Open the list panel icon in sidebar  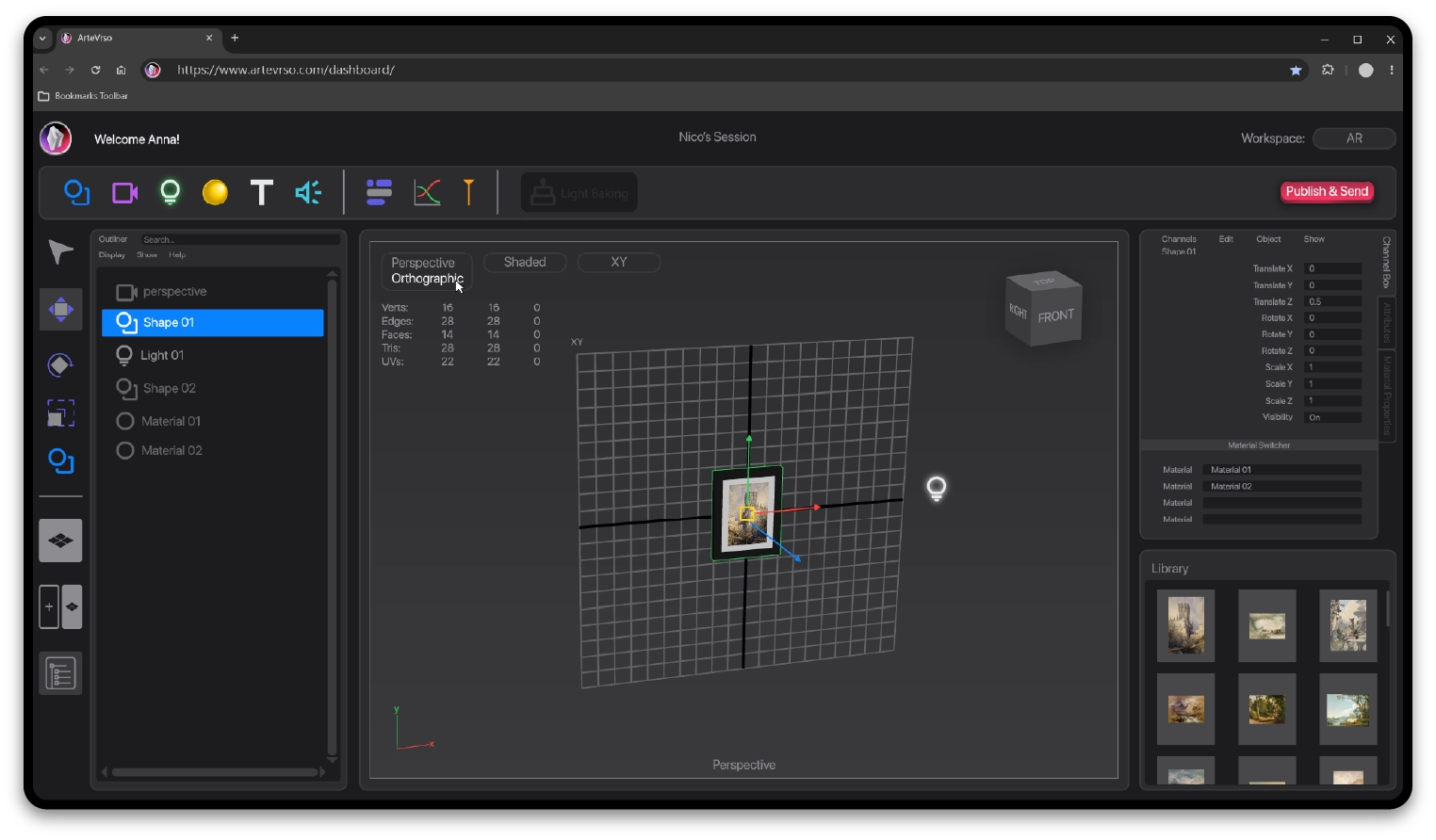60,673
